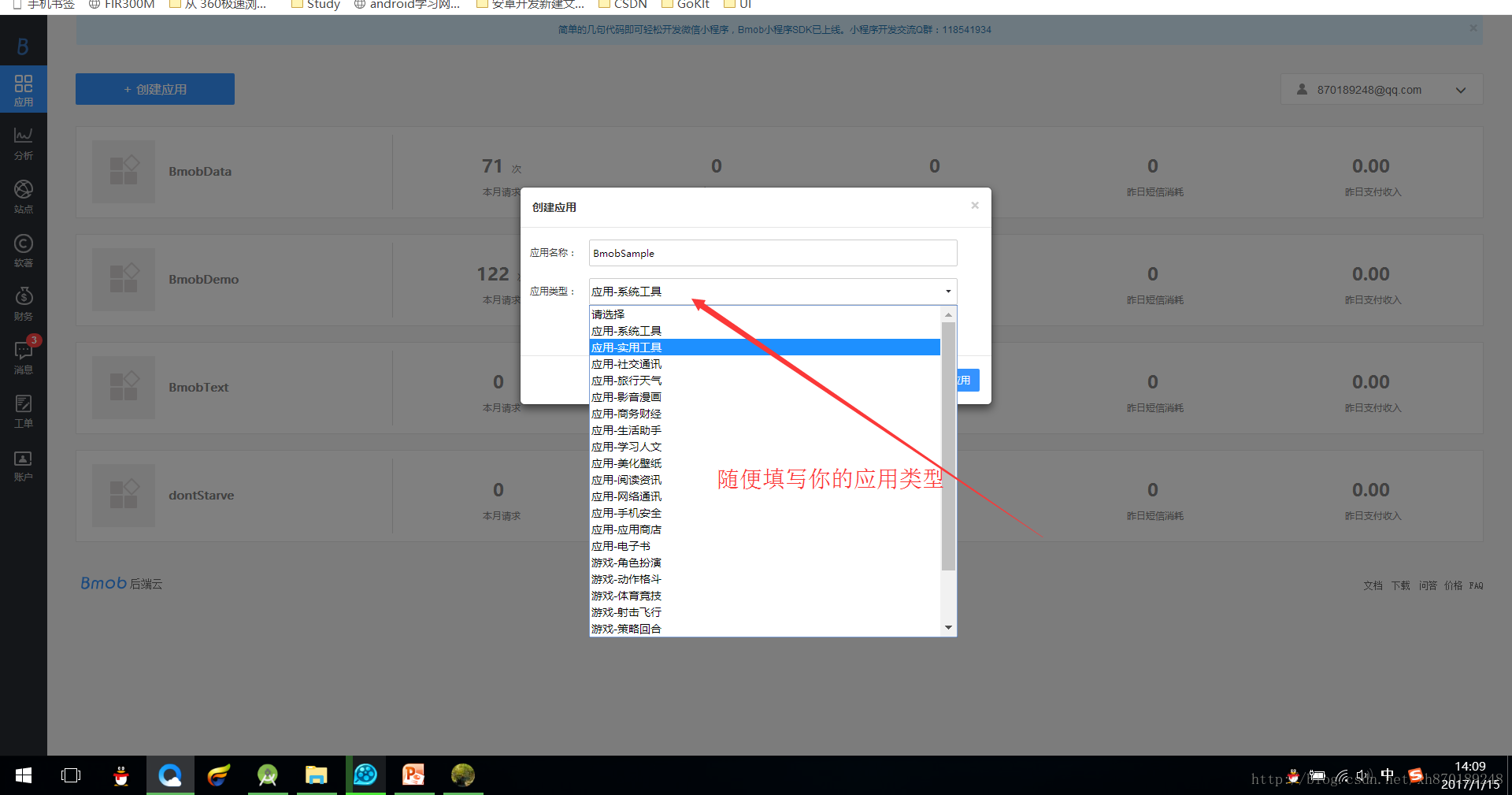Select 应用-社交通讯 option
The width and height of the screenshot is (1512, 795).
(x=765, y=364)
